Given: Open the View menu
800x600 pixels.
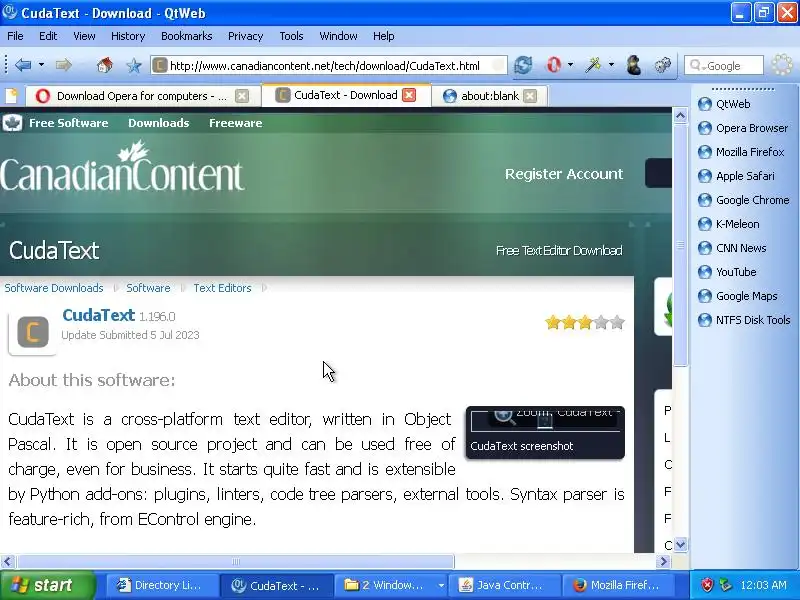Looking at the screenshot, I should point(84,36).
